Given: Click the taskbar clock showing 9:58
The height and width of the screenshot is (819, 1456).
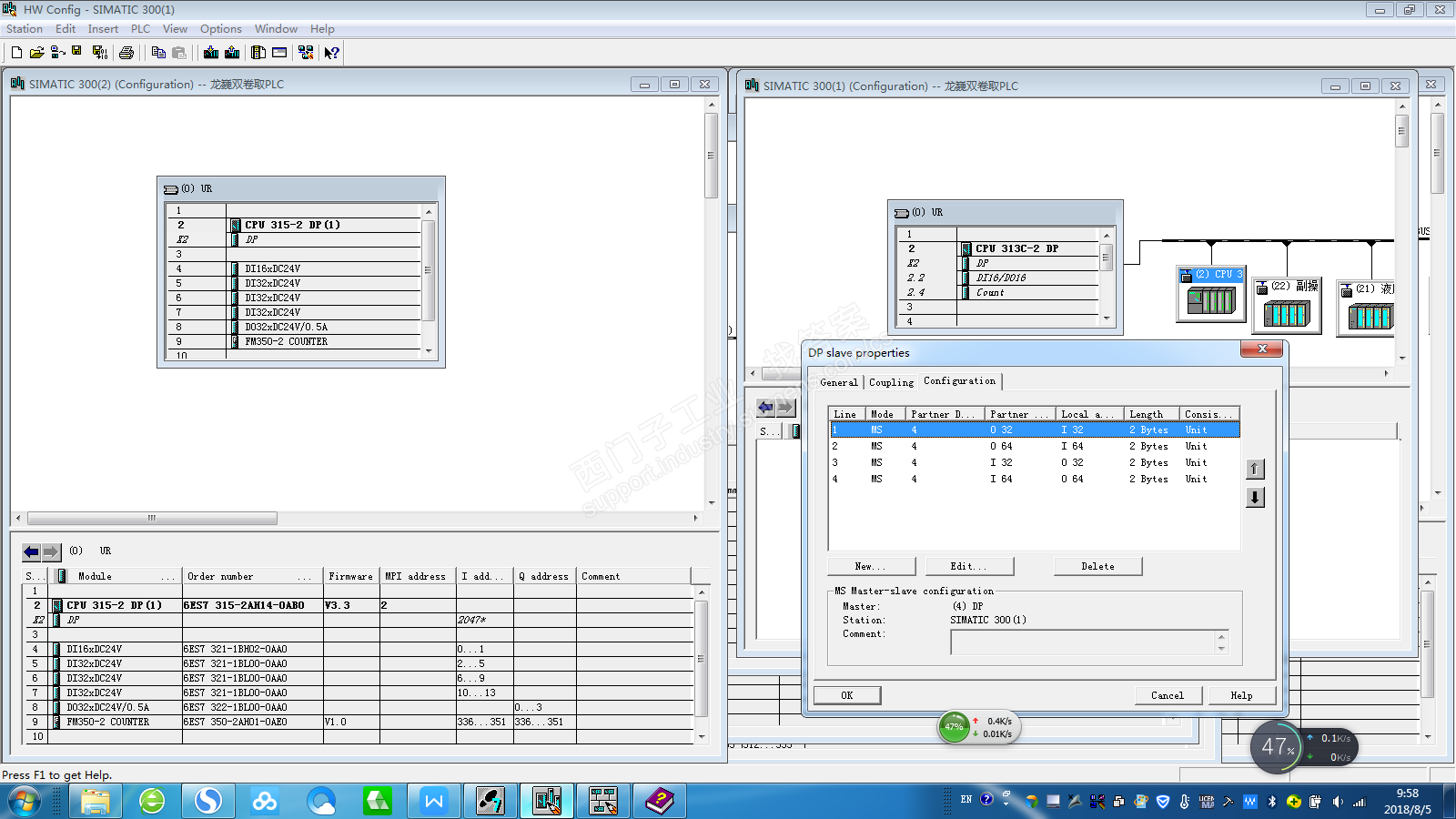Looking at the screenshot, I should pos(1408,794).
